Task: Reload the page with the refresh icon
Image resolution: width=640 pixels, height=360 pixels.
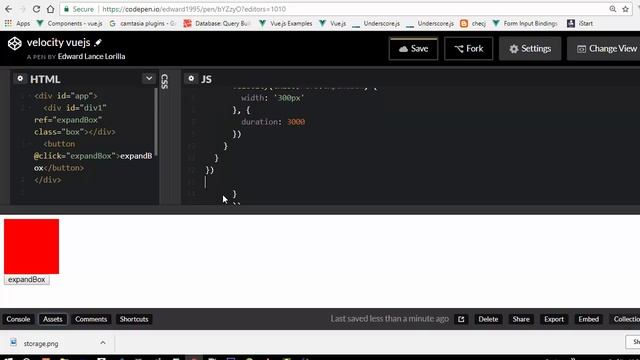Action: pos(36,9)
